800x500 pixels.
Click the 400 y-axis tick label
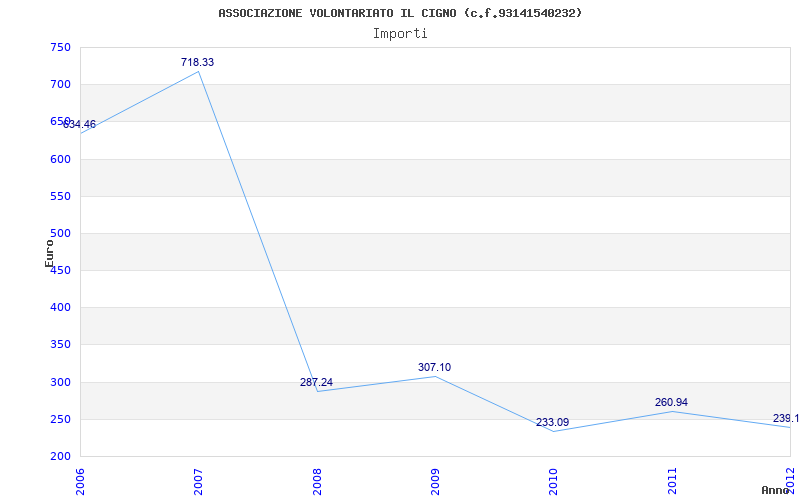(x=60, y=308)
